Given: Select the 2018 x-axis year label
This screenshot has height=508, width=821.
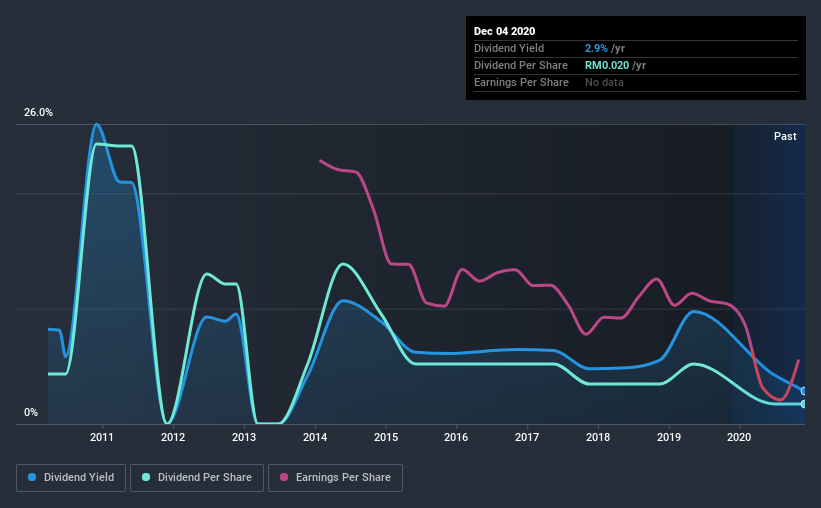Looking at the screenshot, I should [x=598, y=437].
